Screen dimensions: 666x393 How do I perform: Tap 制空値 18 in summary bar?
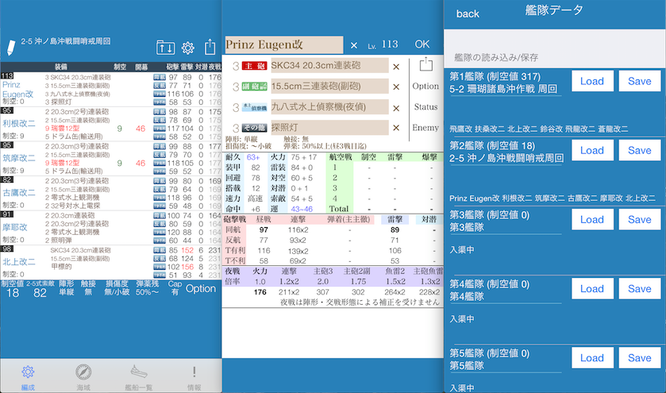click(12, 289)
